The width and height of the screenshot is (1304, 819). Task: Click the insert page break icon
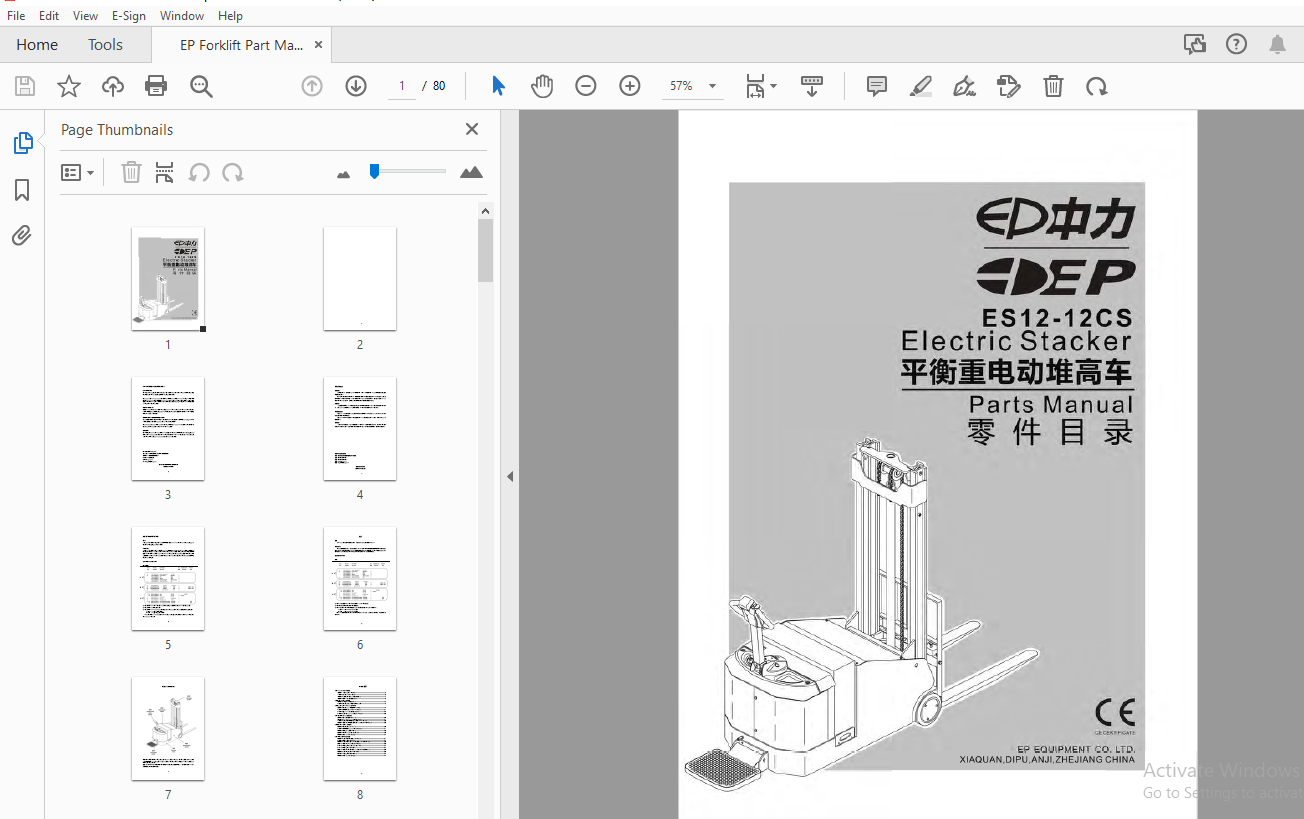165,173
